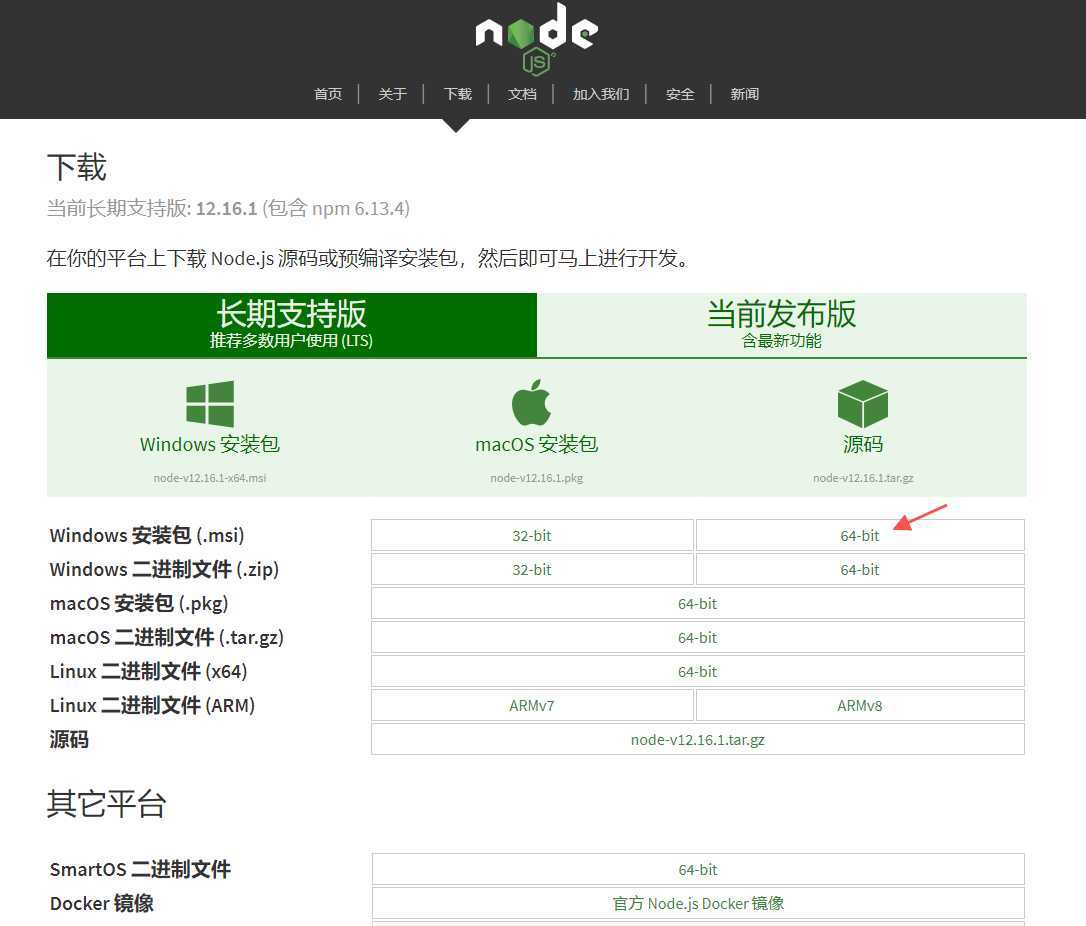Click the SmartOS 二进制文件 row label

point(140,869)
